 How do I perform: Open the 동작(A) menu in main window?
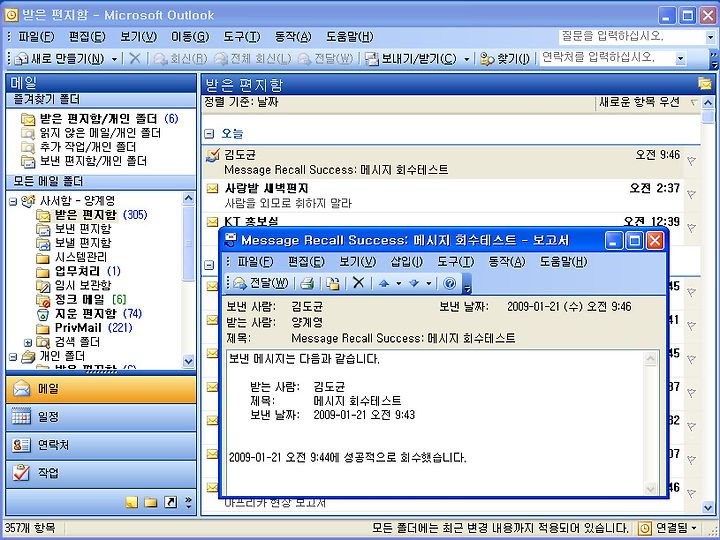tap(293, 37)
